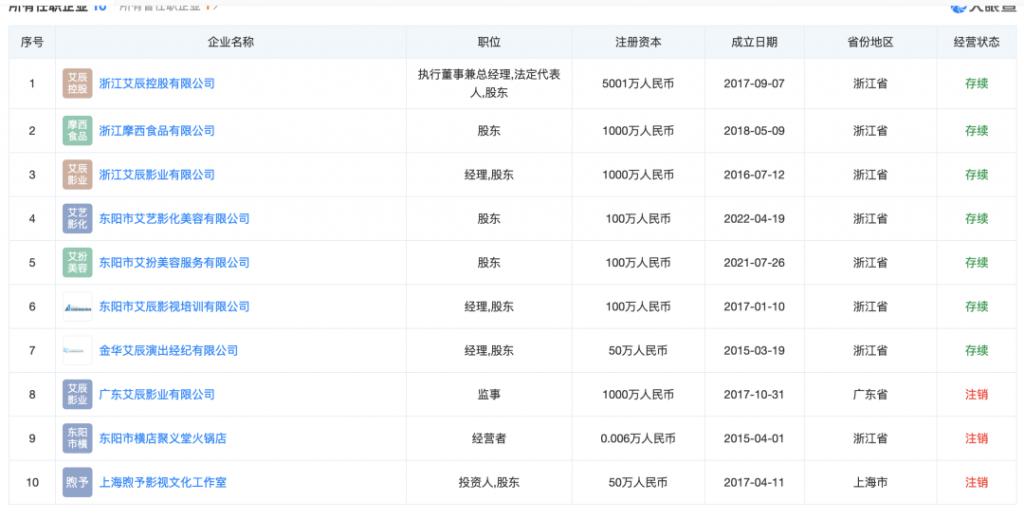Open the 浙江摩西食品有限公司 company link
Viewport: 1024px width, 520px height.
click(x=156, y=131)
